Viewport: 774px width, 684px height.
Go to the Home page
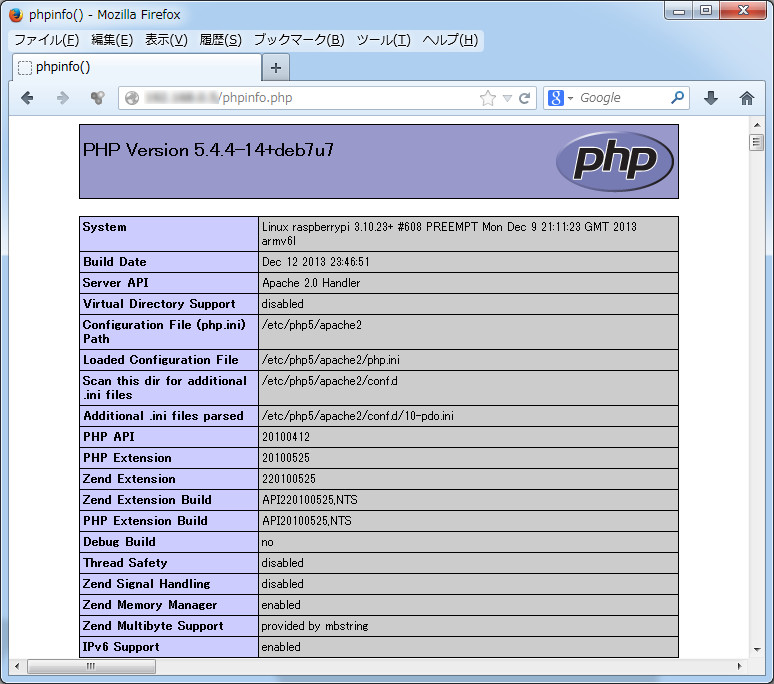[x=746, y=98]
